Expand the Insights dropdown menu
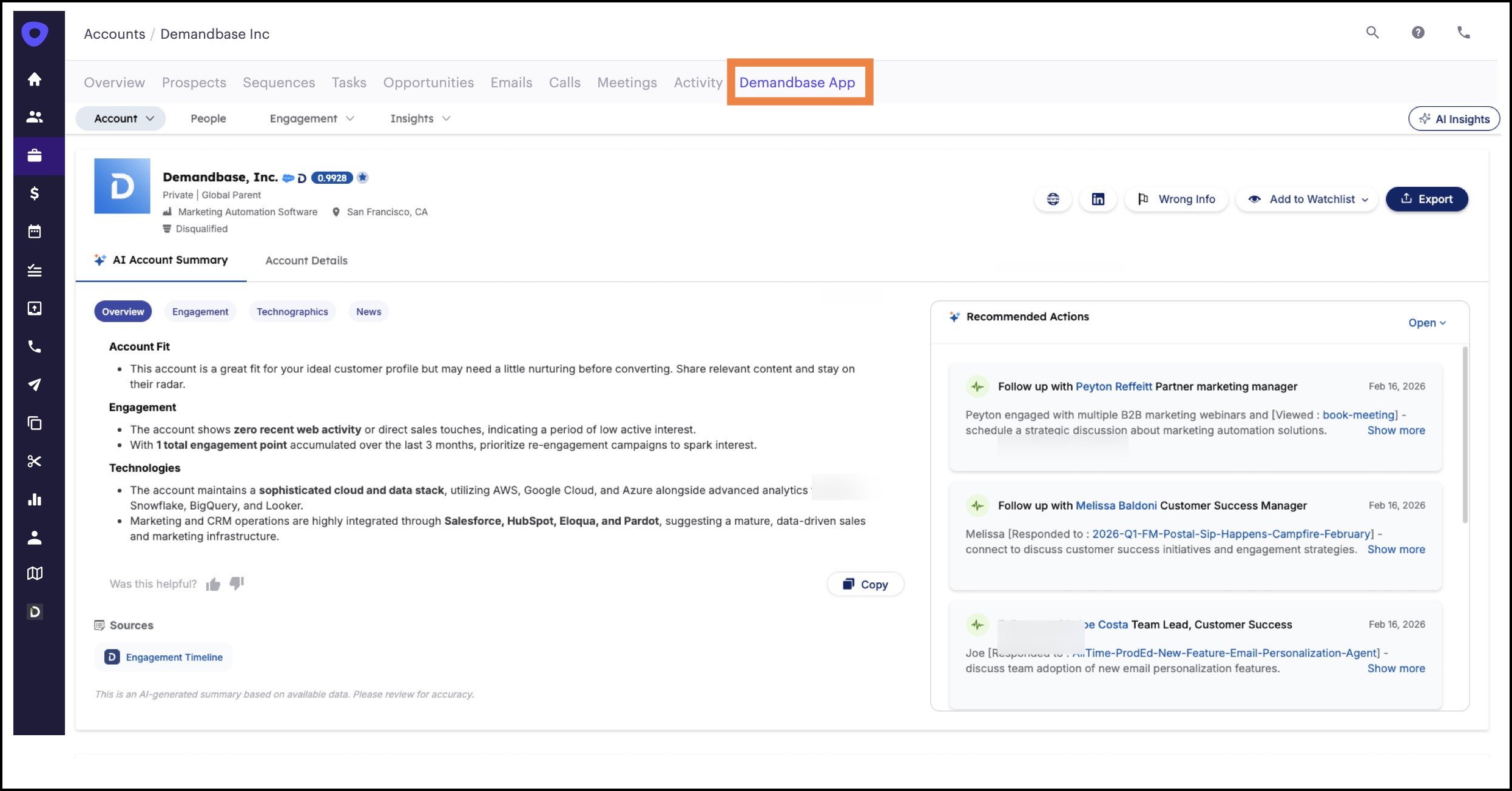 pos(420,118)
